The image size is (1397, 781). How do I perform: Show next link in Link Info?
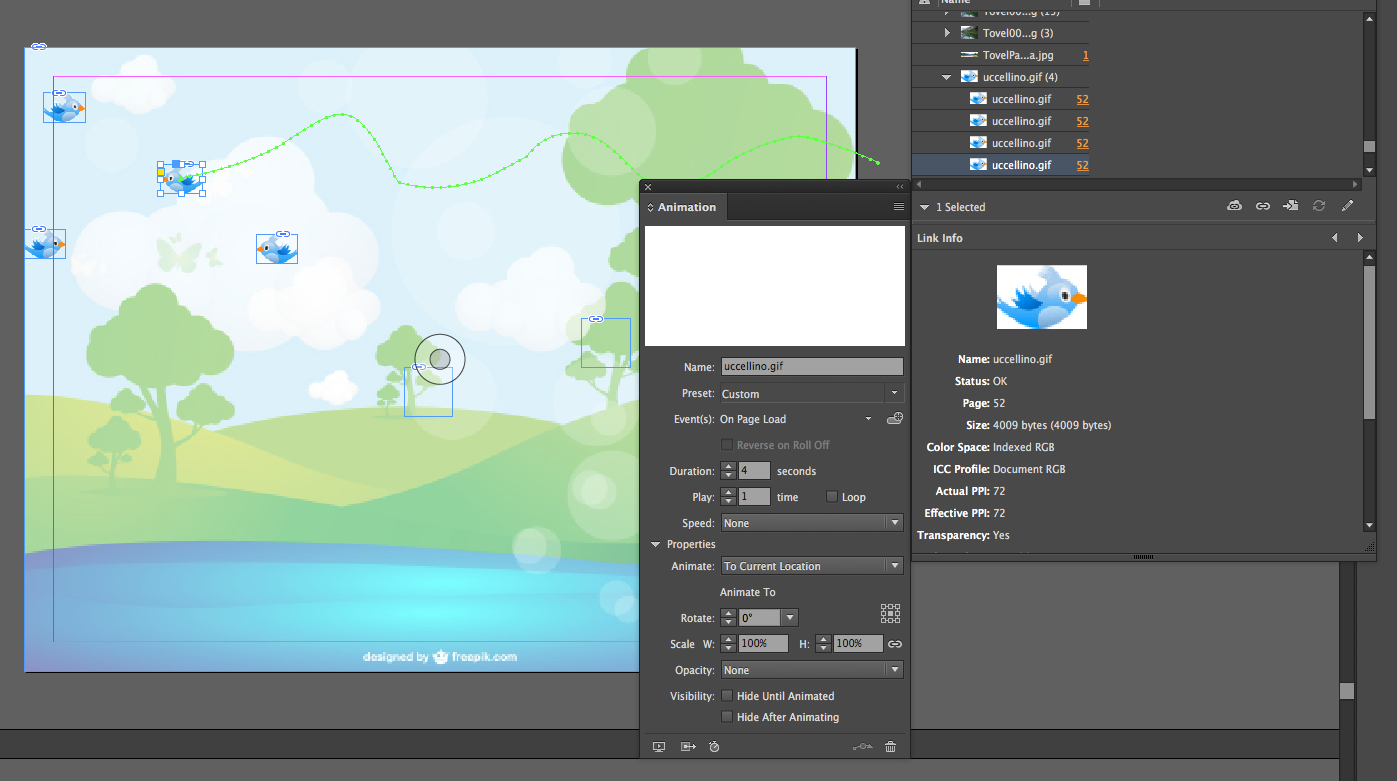1360,238
